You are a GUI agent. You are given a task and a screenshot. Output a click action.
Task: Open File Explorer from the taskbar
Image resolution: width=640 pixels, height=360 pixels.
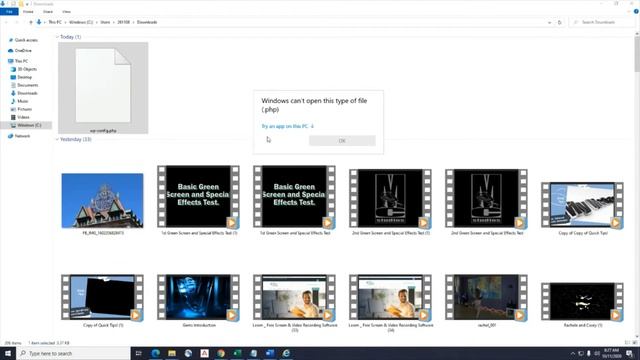(172, 353)
